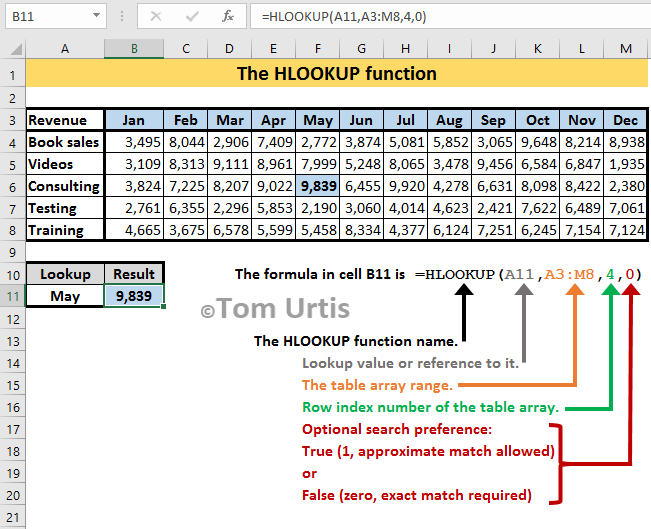
Task: Click text 'True (1, approximate match allowed)'
Action: (428, 451)
